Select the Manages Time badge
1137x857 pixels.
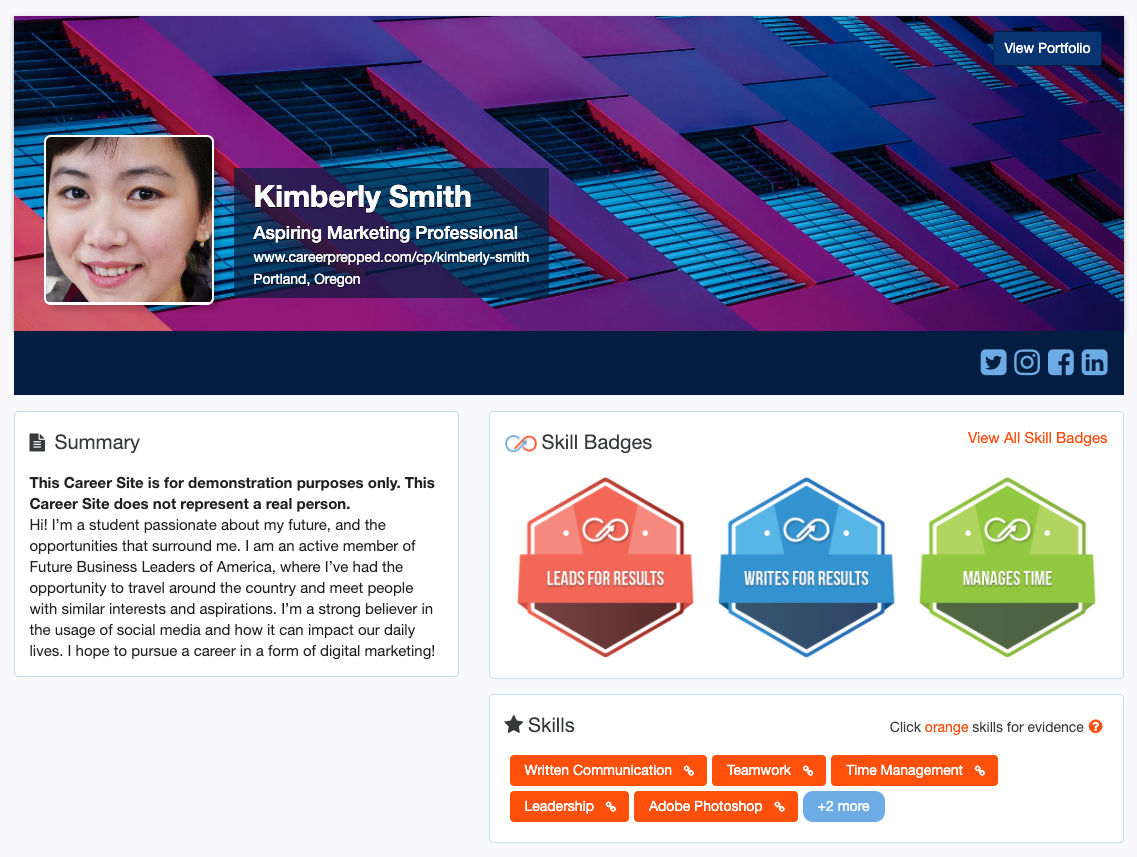pyautogui.click(x=1007, y=567)
